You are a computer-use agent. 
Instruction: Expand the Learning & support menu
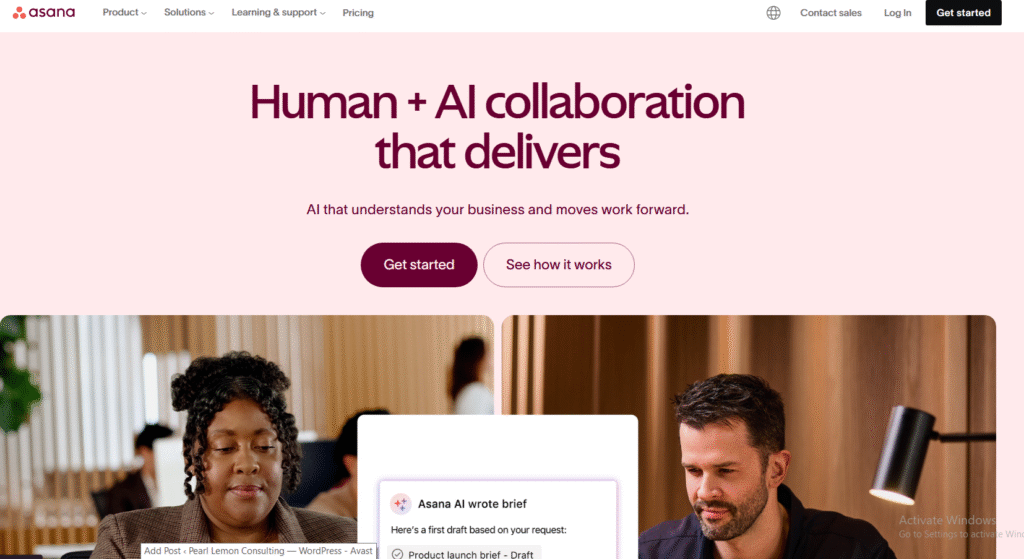[x=278, y=12]
